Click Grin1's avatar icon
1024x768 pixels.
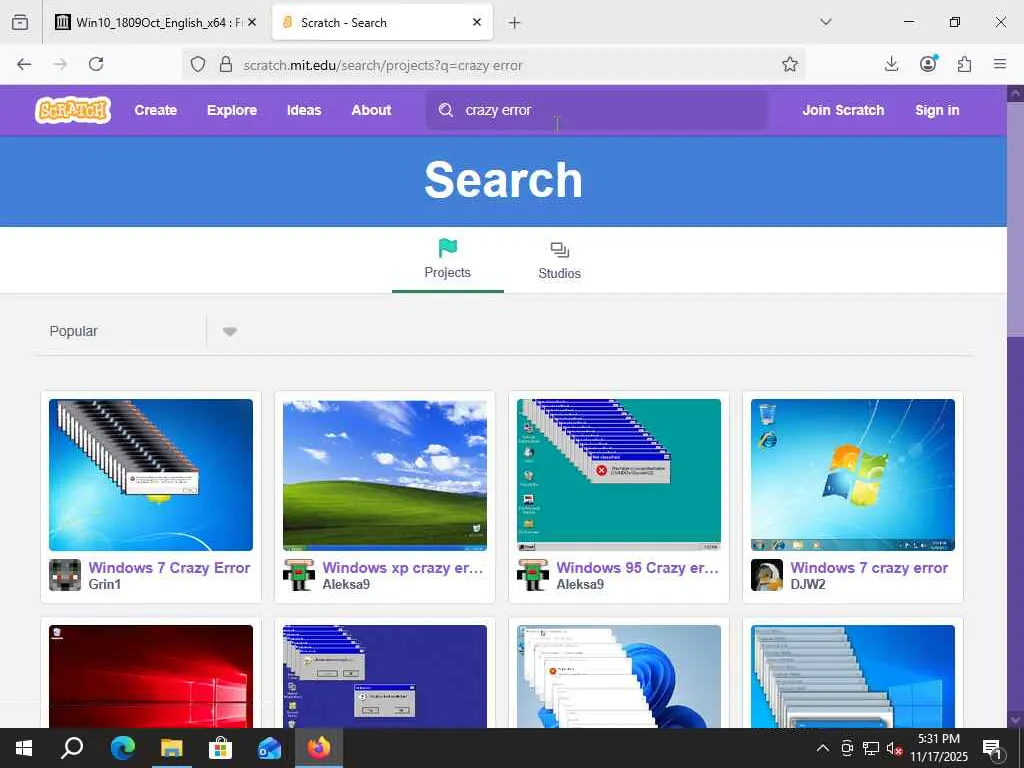(65, 575)
